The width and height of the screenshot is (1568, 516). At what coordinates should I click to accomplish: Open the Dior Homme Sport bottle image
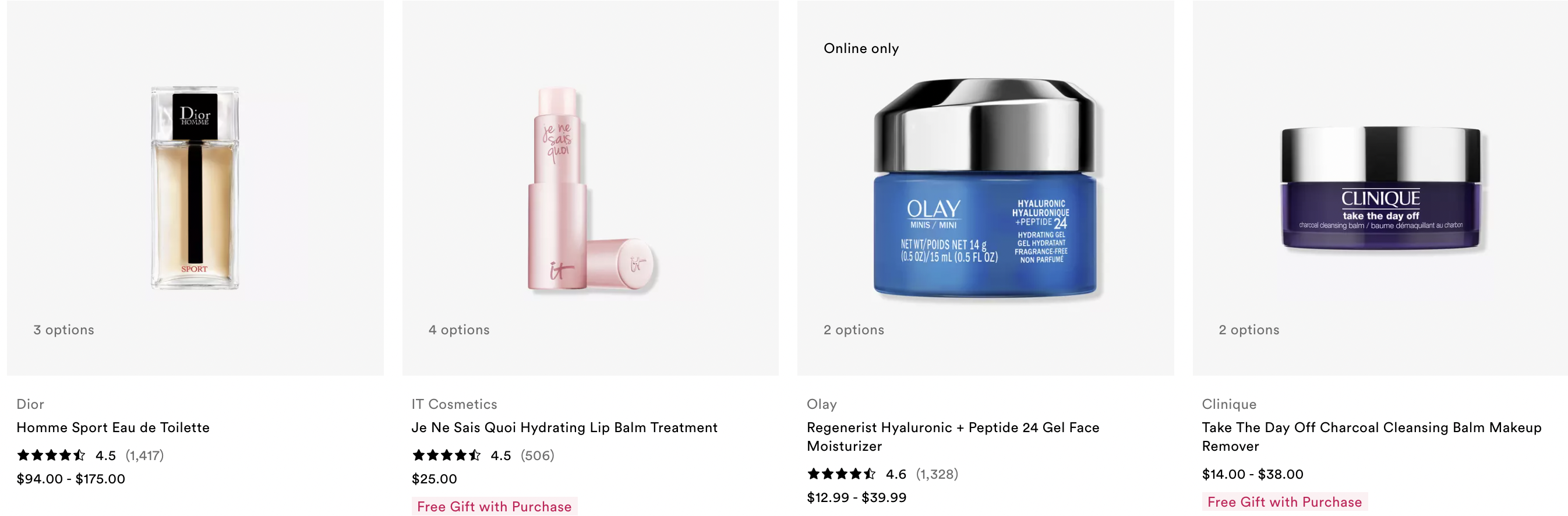195,188
